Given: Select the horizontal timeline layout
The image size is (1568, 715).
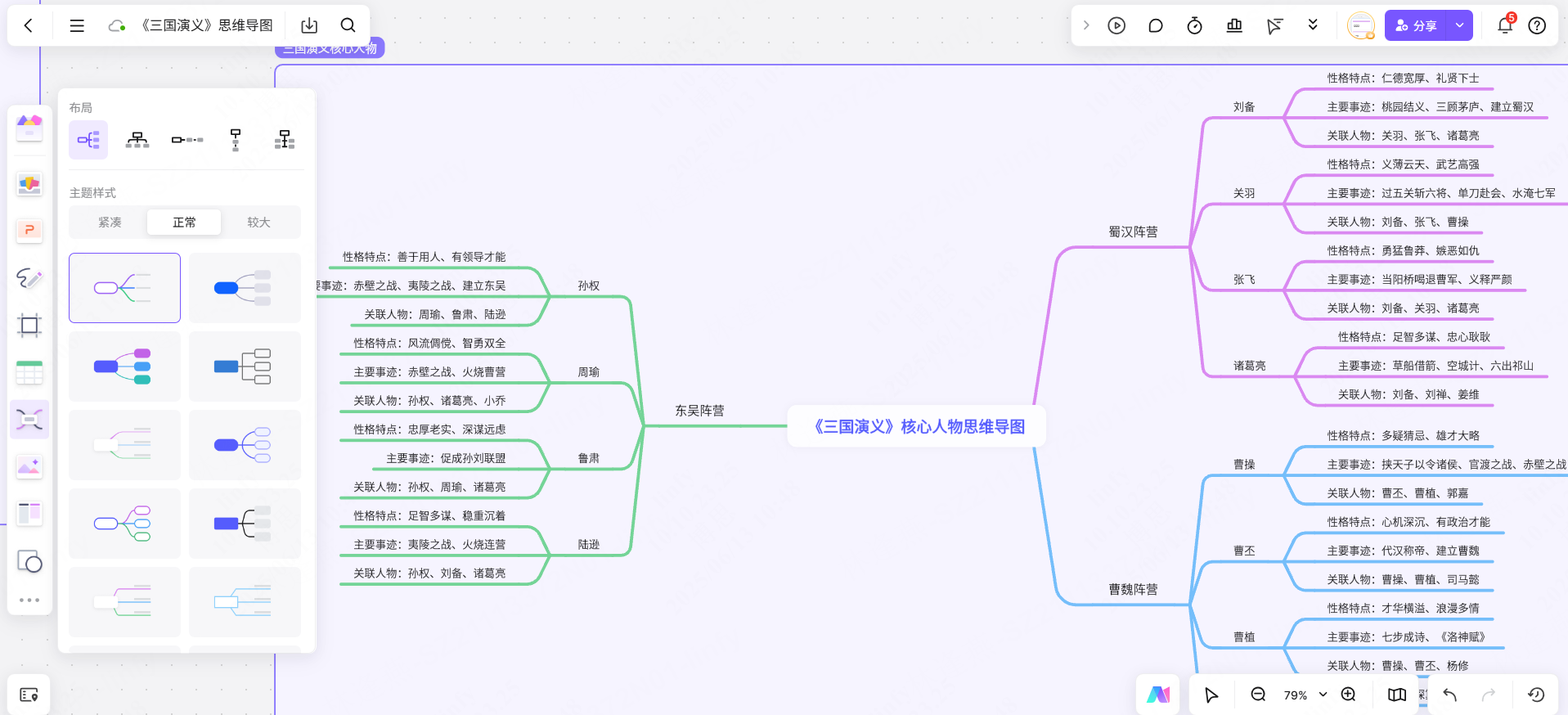Looking at the screenshot, I should click(187, 140).
